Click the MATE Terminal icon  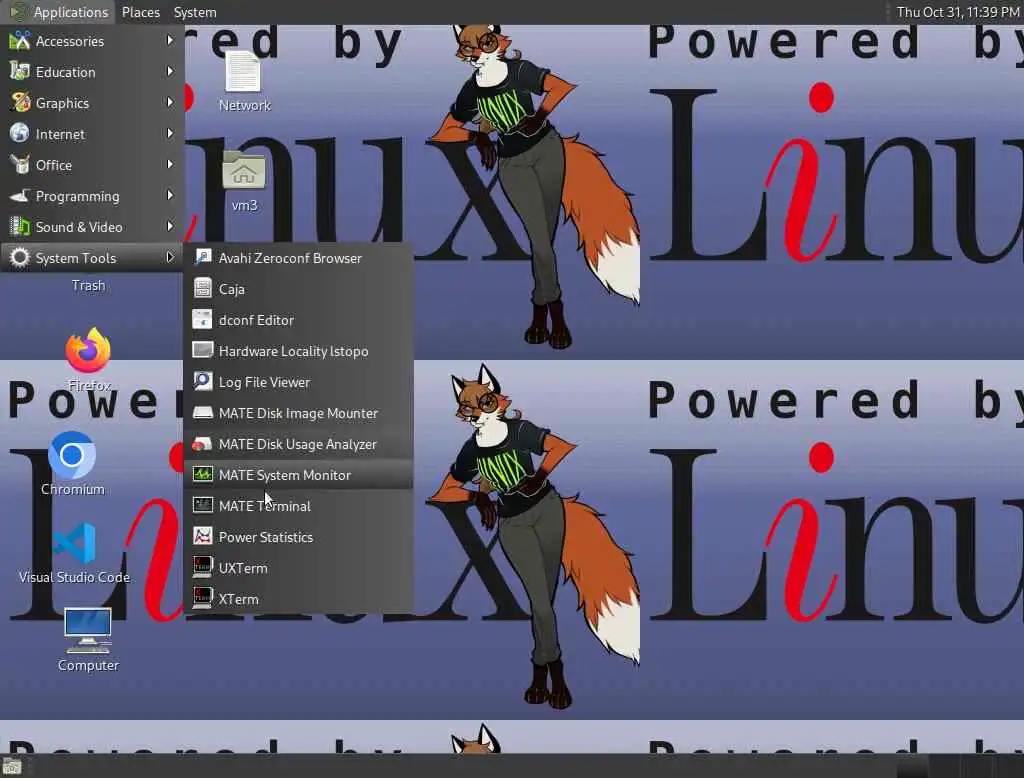[x=202, y=506]
